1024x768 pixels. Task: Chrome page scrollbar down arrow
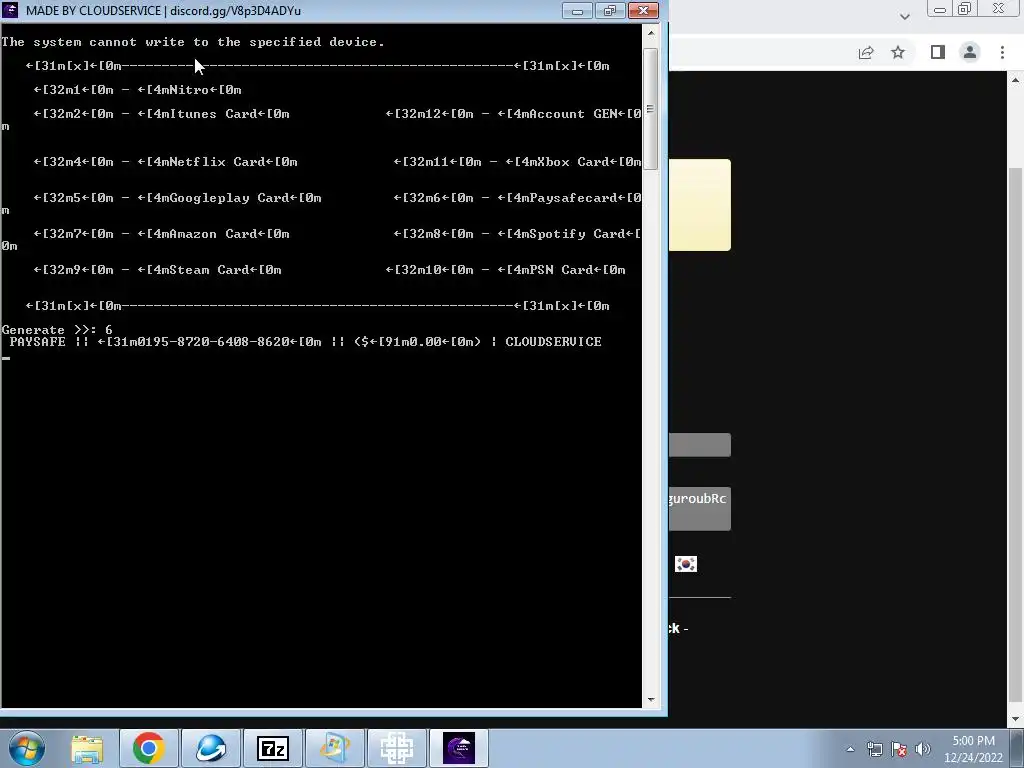[x=1016, y=719]
